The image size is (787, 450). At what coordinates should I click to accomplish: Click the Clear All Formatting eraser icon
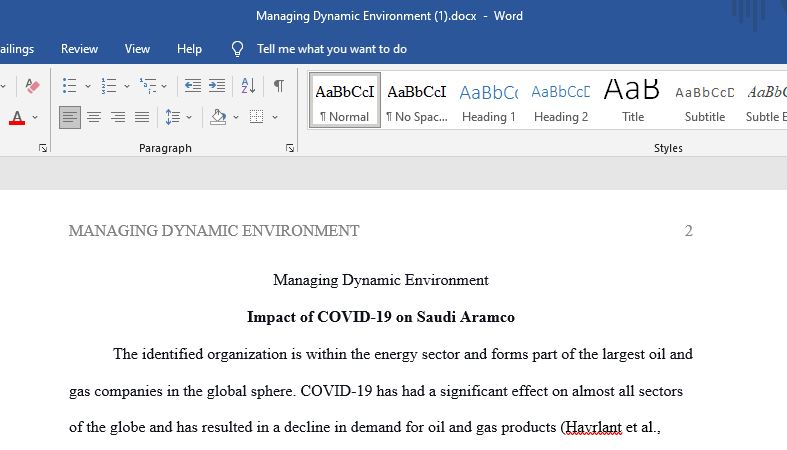32,86
